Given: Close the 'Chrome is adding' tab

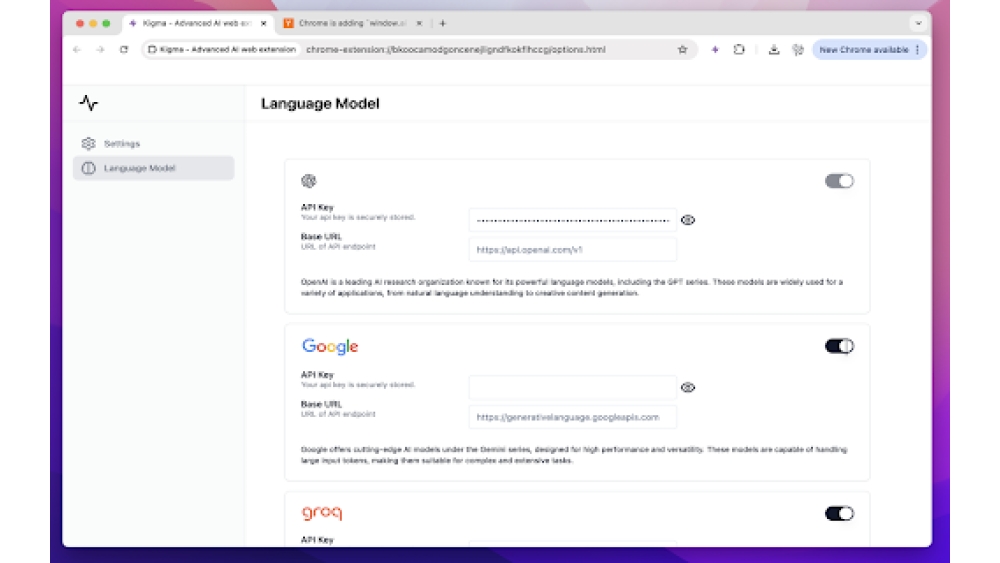Looking at the screenshot, I should pyautogui.click(x=419, y=24).
